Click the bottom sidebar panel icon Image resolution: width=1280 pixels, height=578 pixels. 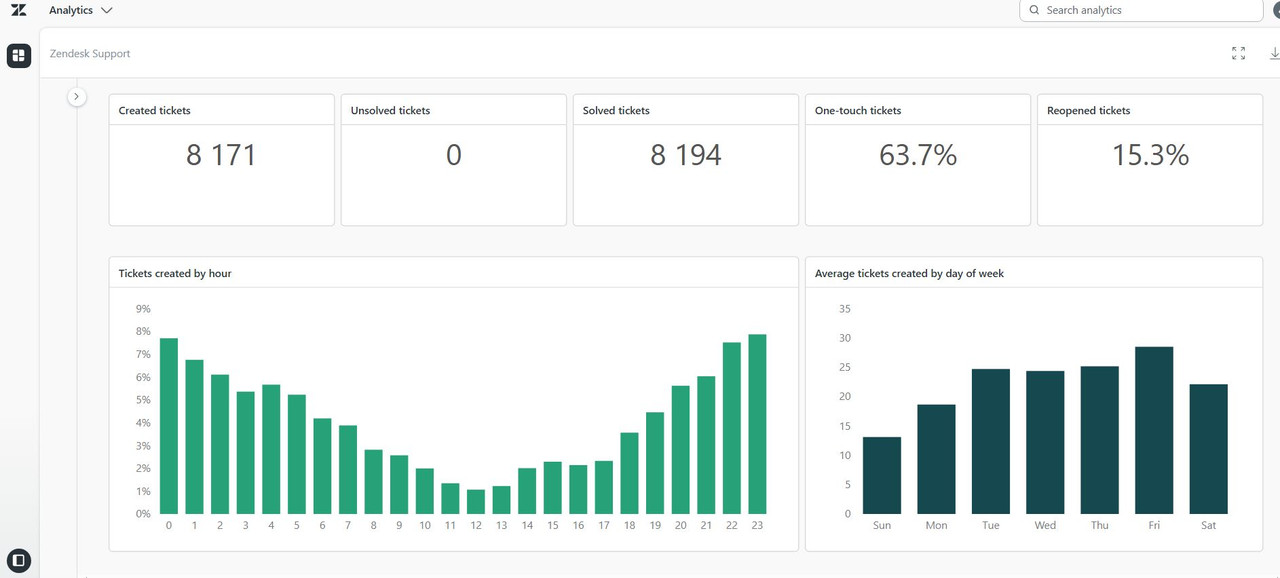19,559
